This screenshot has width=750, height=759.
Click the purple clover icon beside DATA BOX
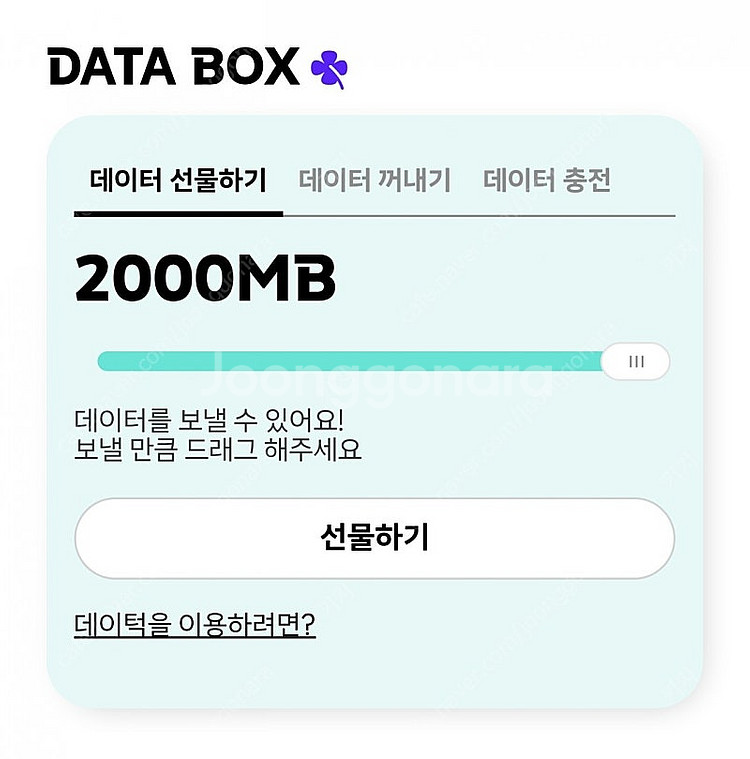(328, 68)
